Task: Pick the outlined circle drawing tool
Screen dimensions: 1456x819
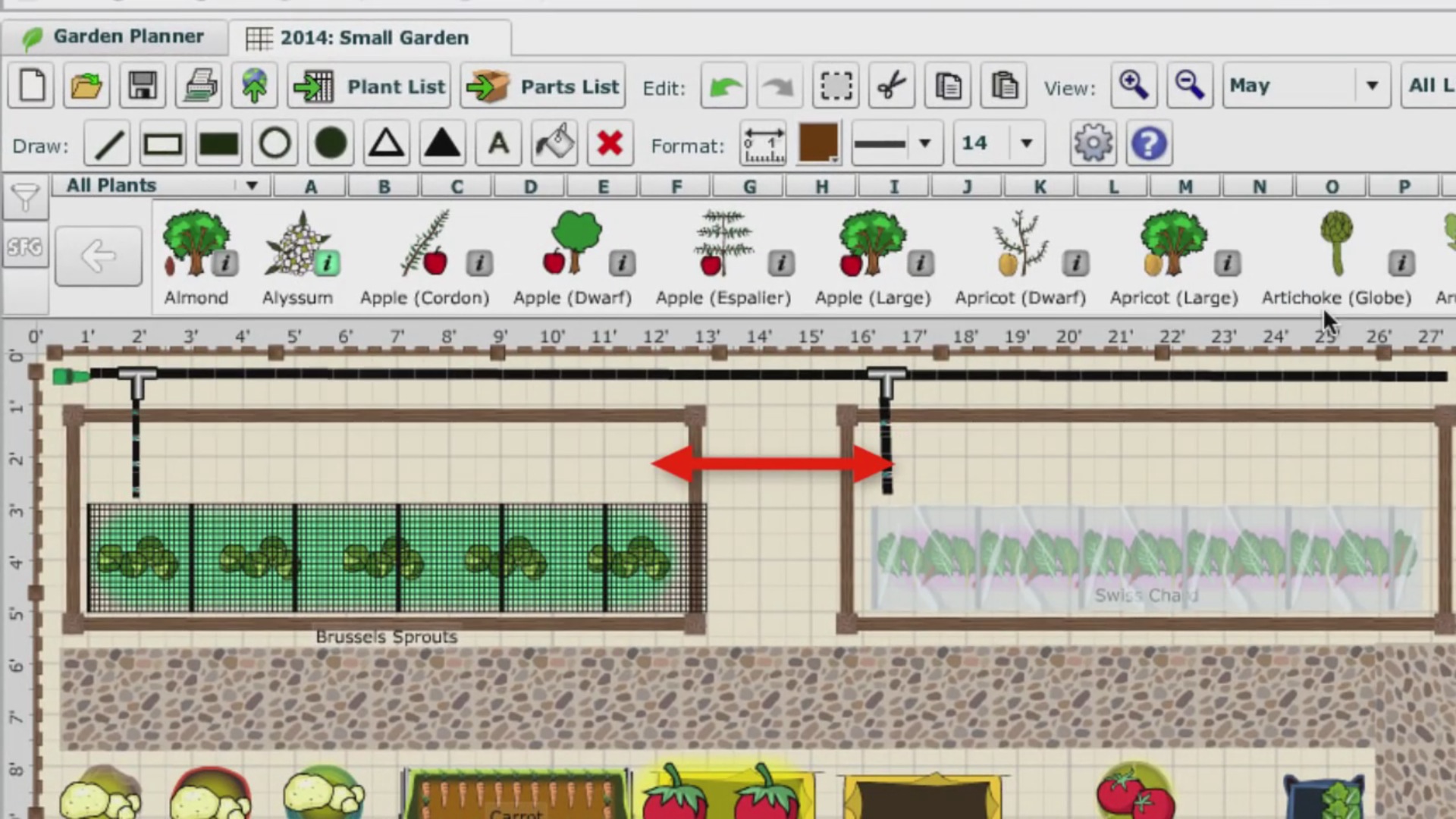Action: tap(275, 144)
